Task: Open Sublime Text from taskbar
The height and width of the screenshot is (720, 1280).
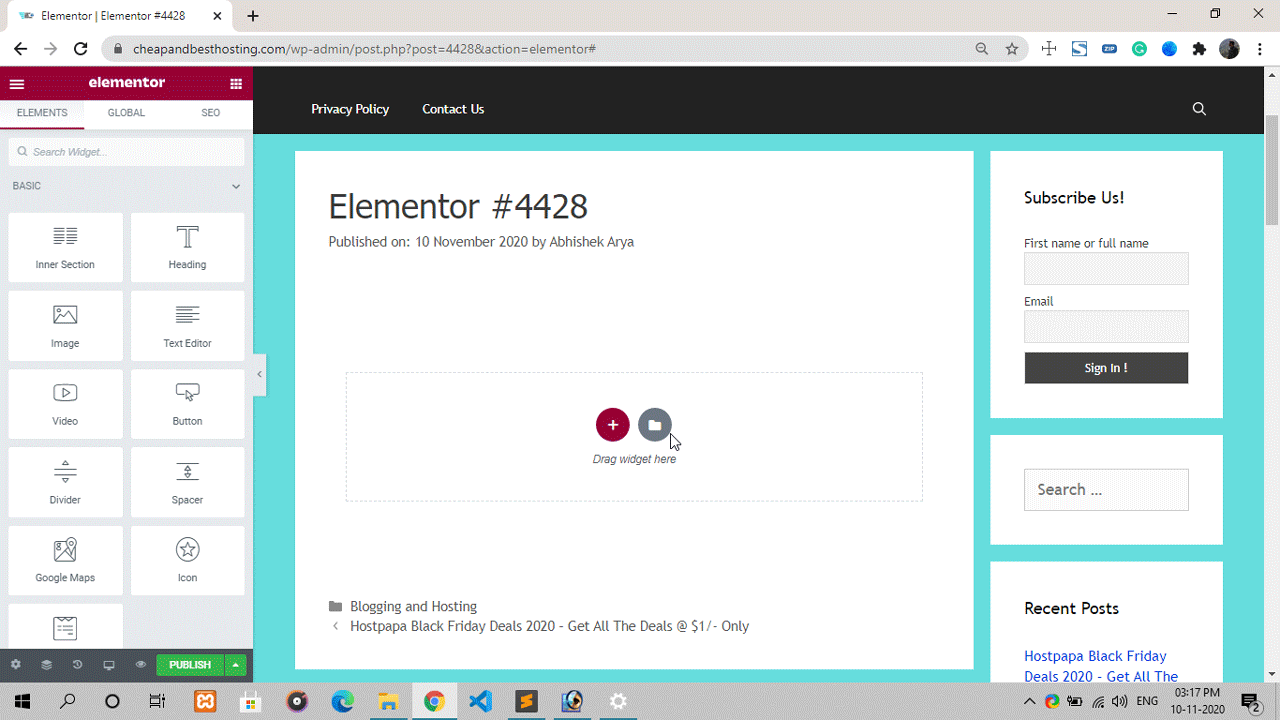Action: click(526, 702)
